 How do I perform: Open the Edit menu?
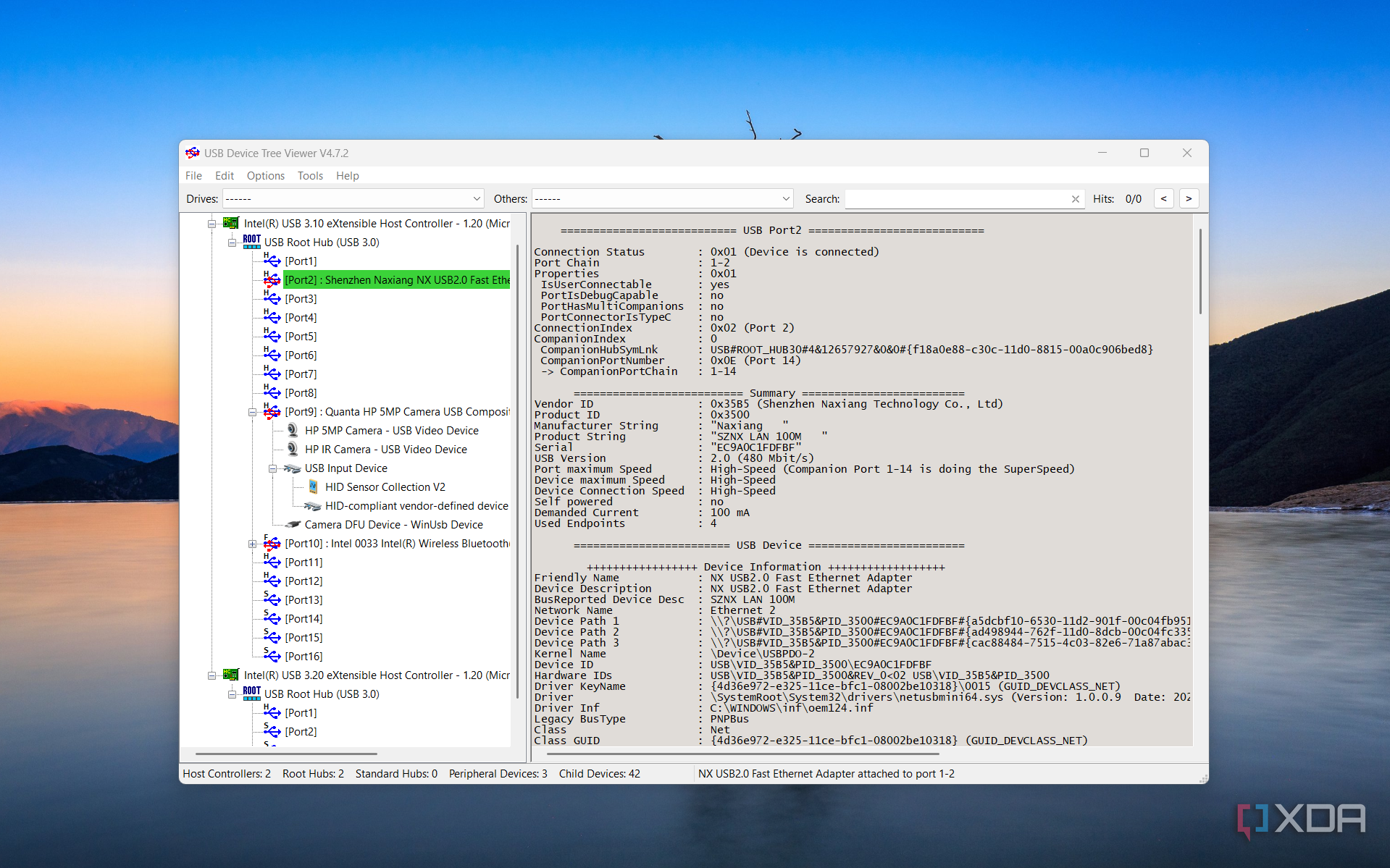point(225,175)
